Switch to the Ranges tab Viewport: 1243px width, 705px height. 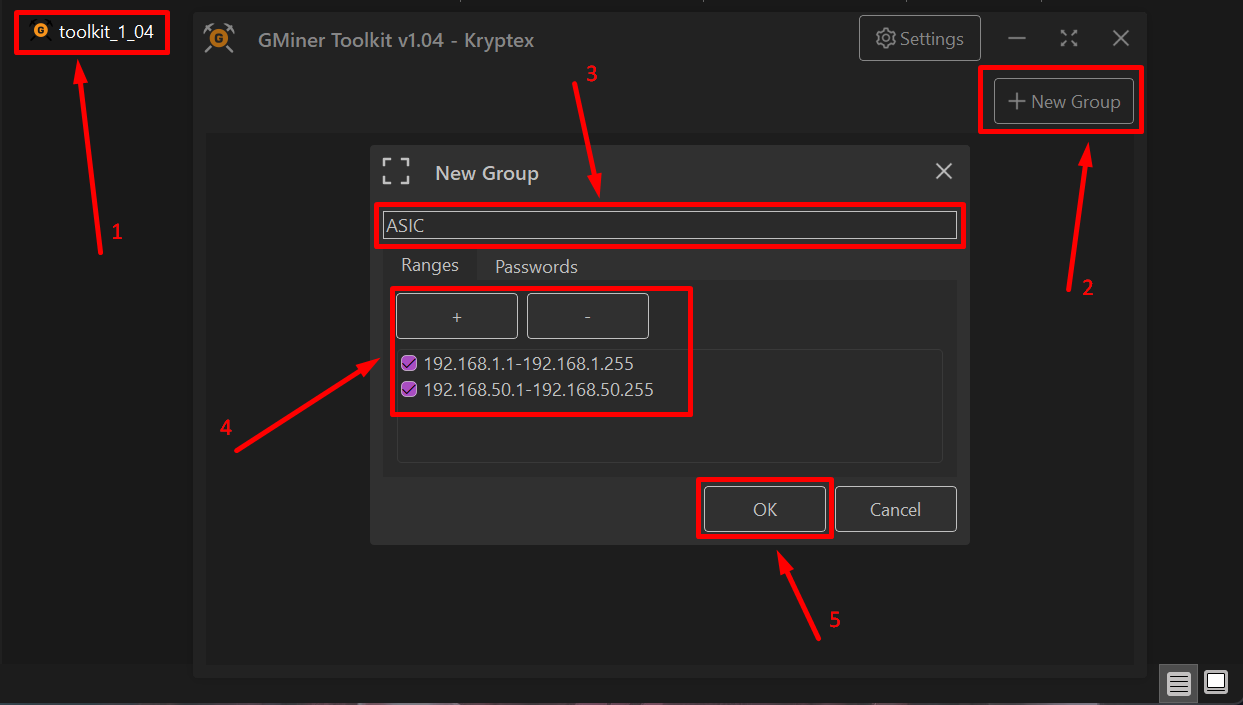click(x=429, y=265)
